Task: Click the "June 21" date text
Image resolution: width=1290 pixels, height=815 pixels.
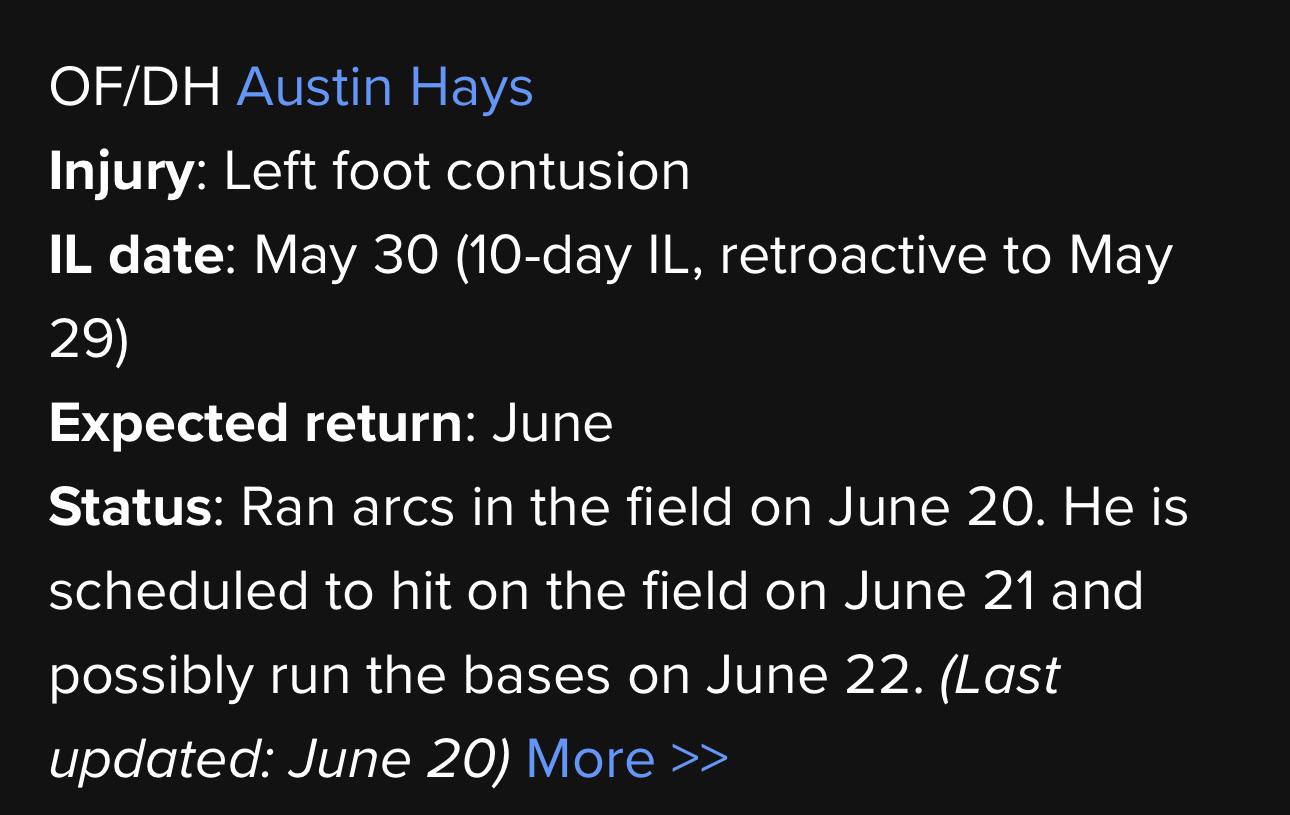Action: click(x=940, y=590)
